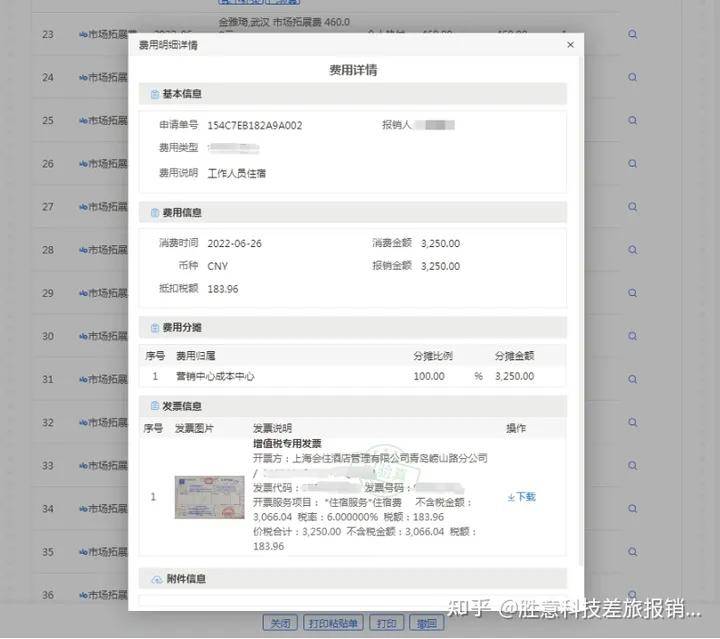Click the dialog's vertical scrollbar
Viewport: 720px width, 639px height.
(x=582, y=312)
